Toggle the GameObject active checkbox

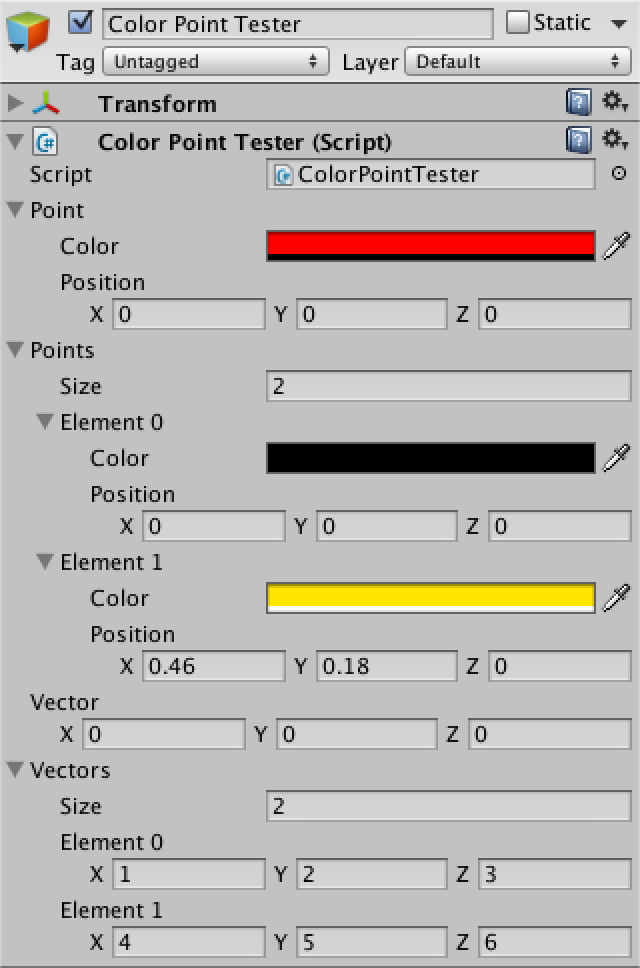click(x=80, y=23)
